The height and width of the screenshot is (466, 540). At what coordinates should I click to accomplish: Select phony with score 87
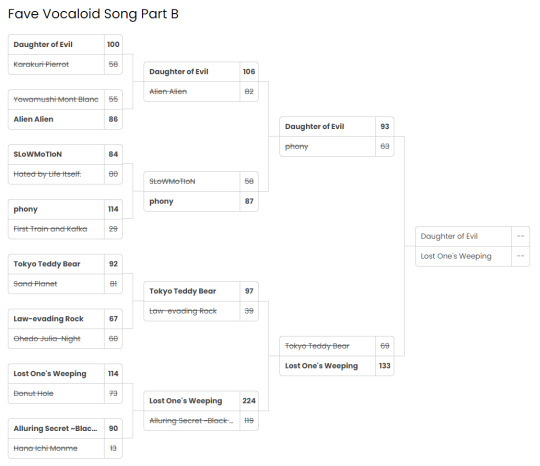pos(201,201)
